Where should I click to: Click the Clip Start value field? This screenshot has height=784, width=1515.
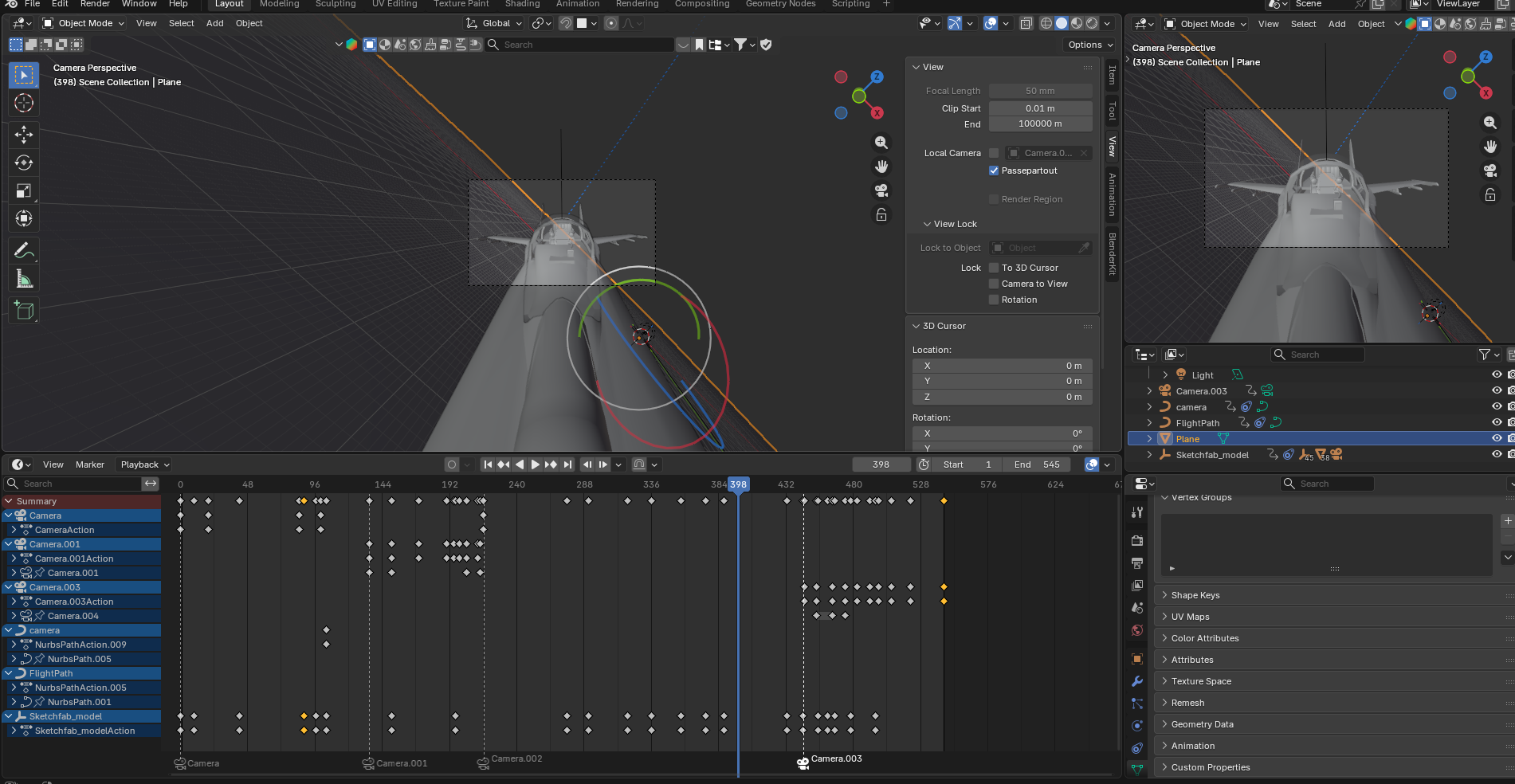(x=1041, y=108)
